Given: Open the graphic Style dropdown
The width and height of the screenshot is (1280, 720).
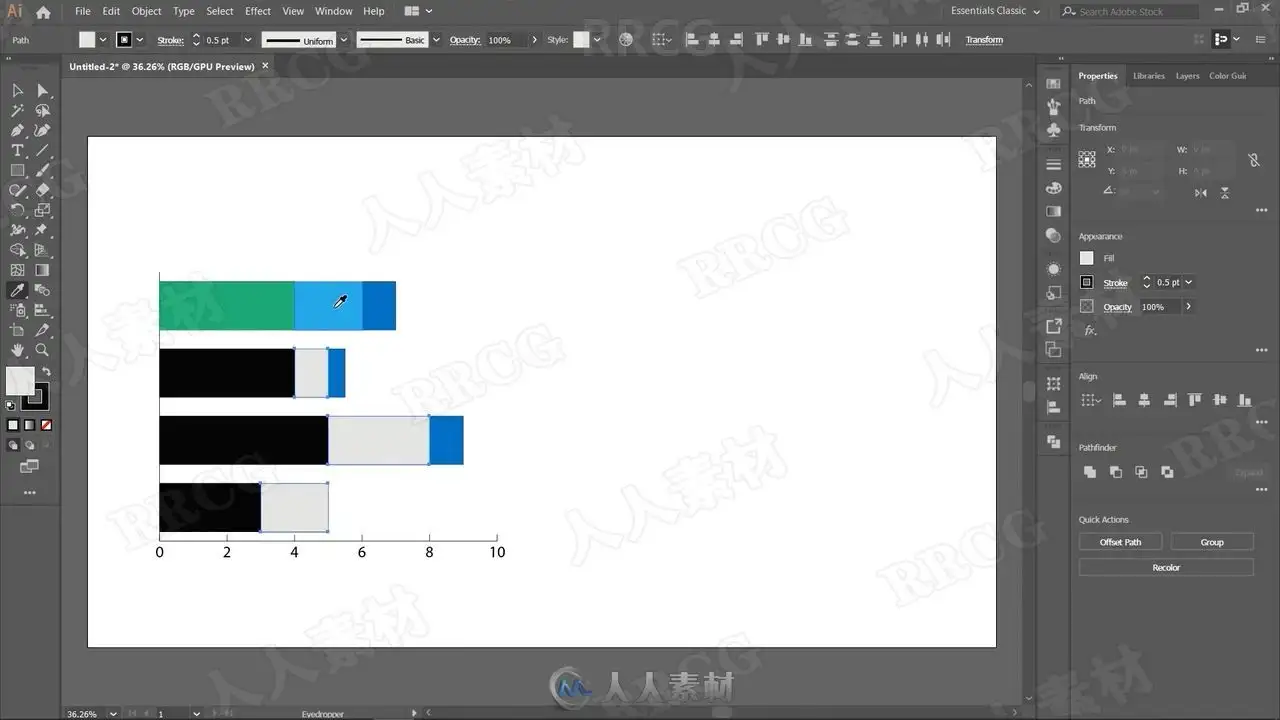Looking at the screenshot, I should (x=597, y=40).
